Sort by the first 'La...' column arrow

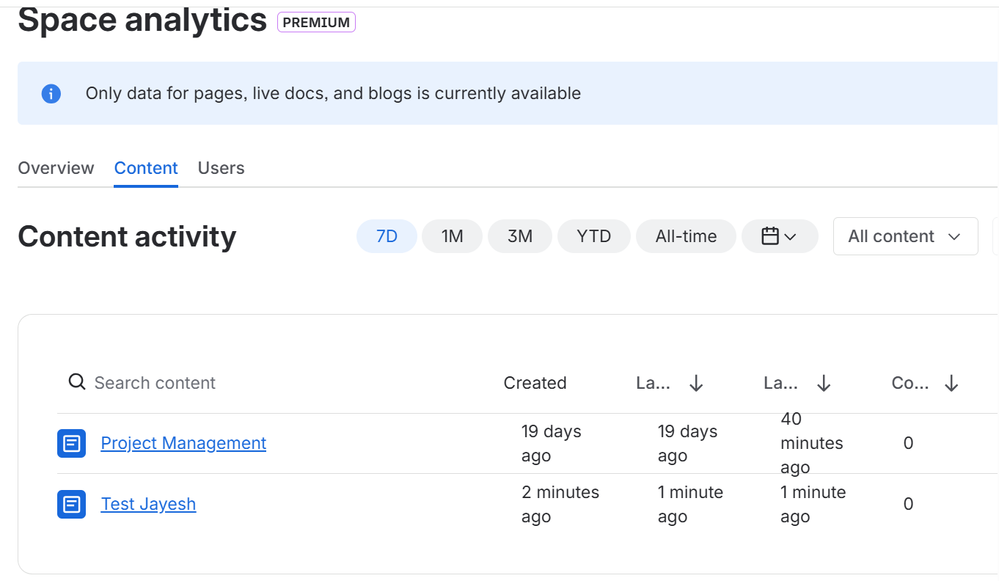pyautogui.click(x=696, y=383)
